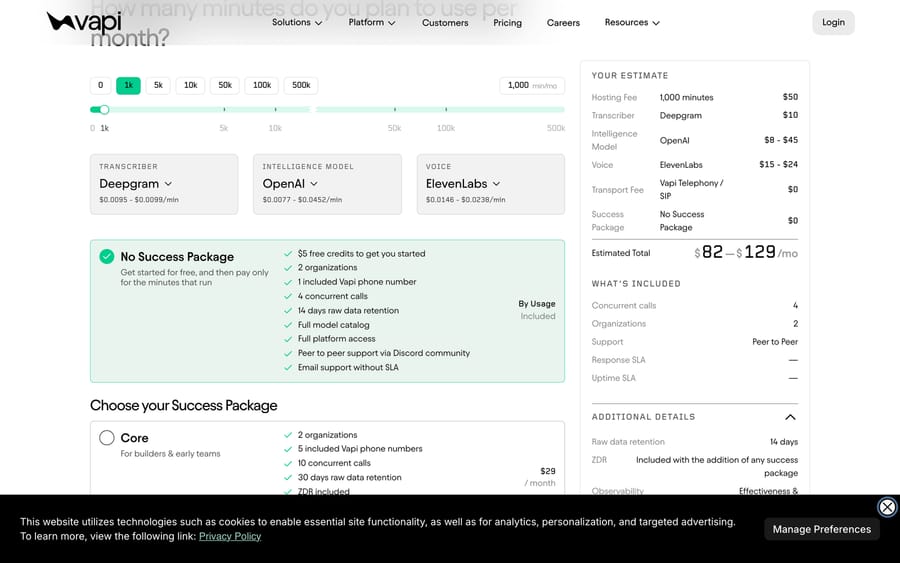This screenshot has height=563, width=900.
Task: Go to the Careers page
Action: pos(563,23)
